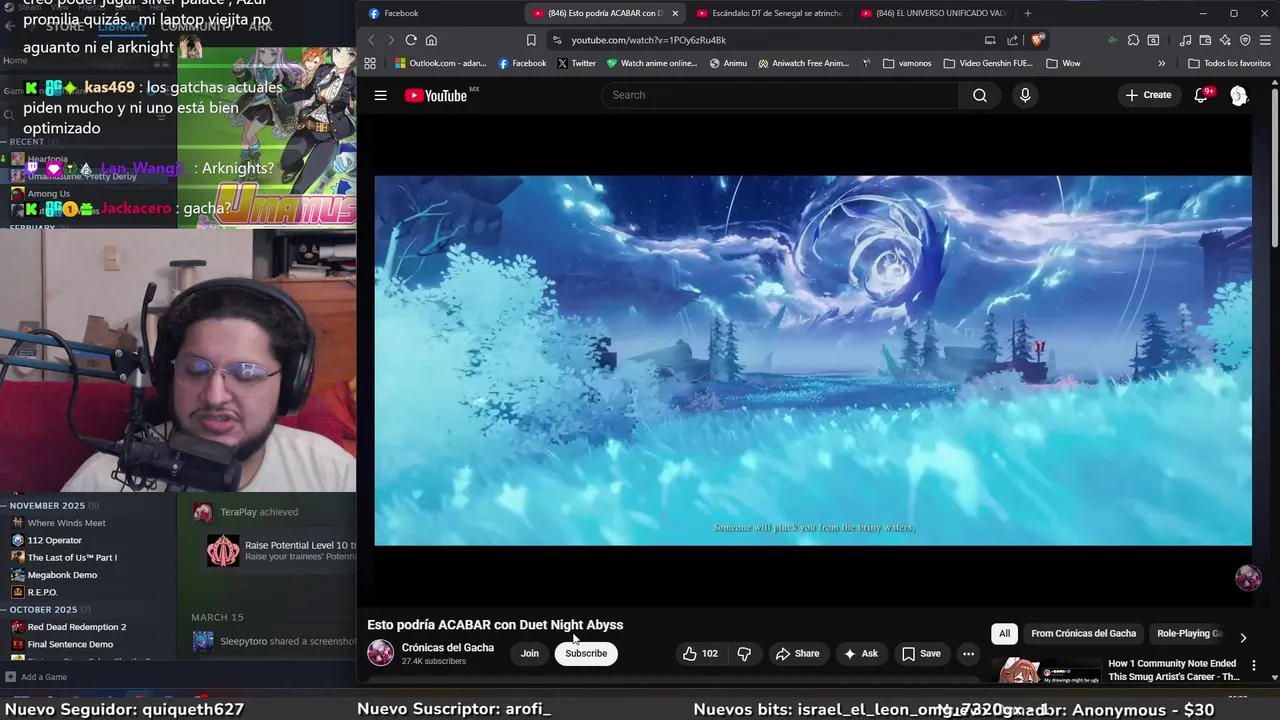The image size is (1280, 720).
Task: Click the Ask button under the video
Action: click(860, 653)
